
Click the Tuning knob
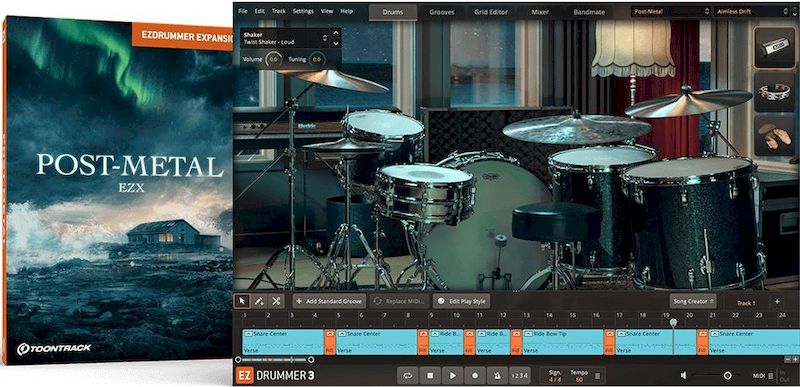click(317, 59)
